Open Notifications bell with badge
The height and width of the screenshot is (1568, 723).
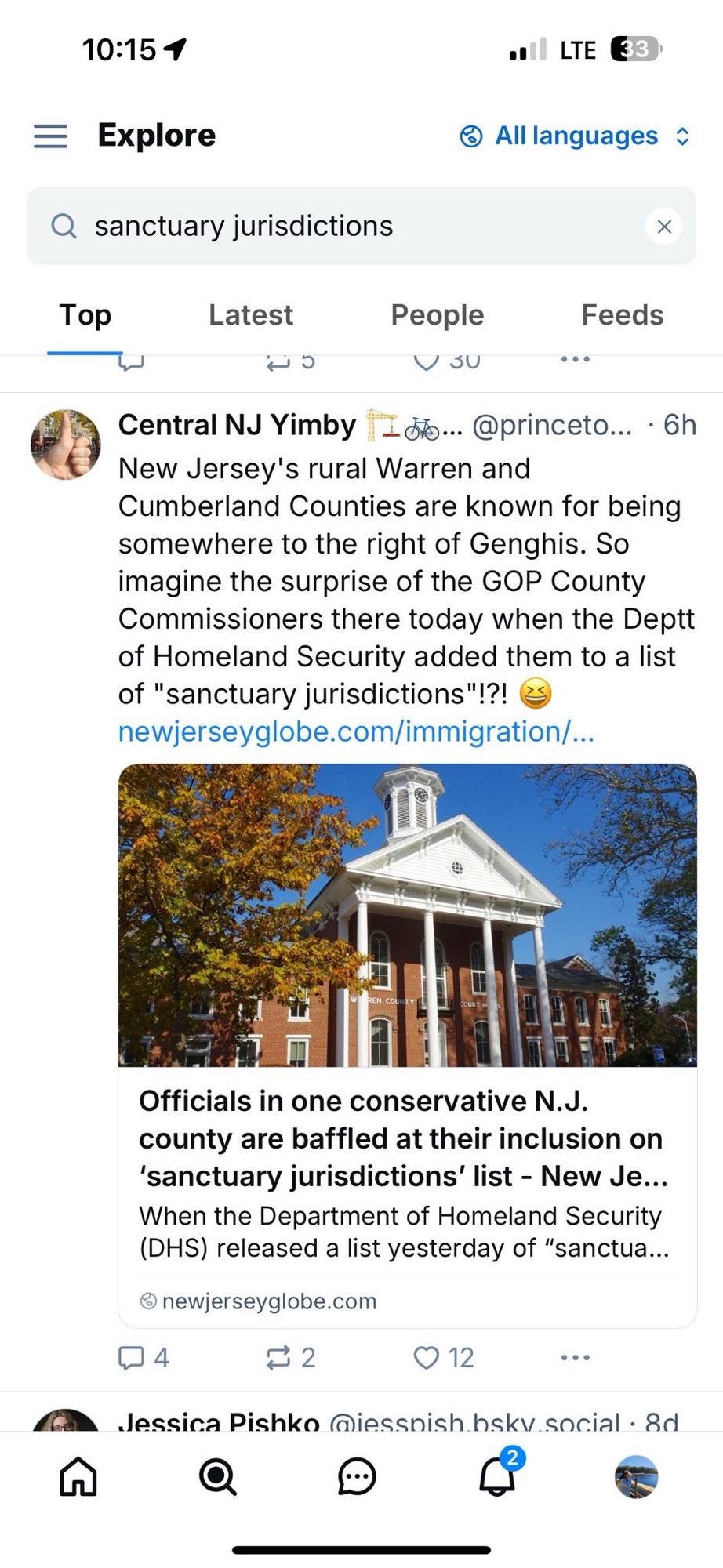[497, 1477]
